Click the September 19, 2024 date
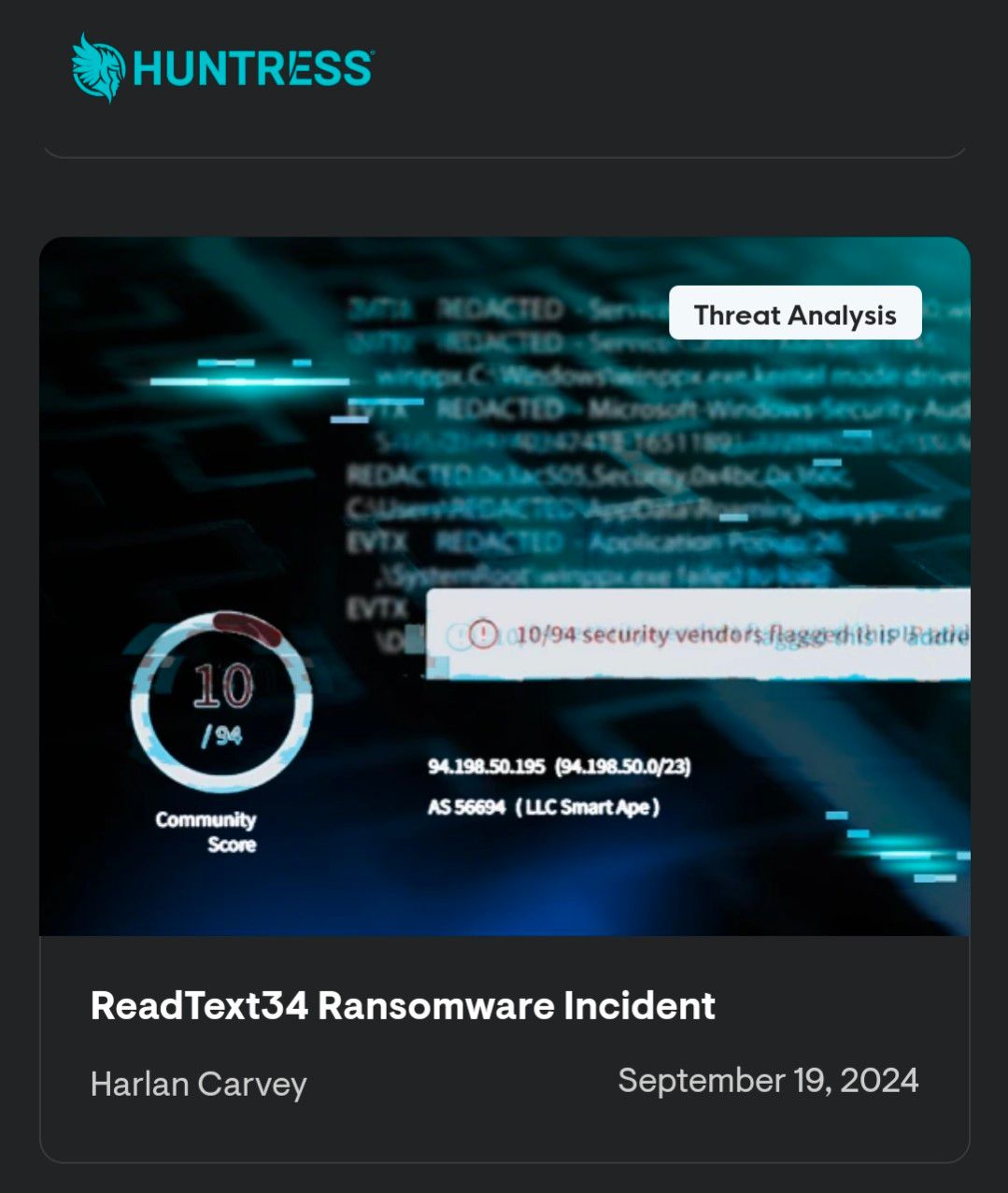1008x1193 pixels. (x=768, y=1081)
